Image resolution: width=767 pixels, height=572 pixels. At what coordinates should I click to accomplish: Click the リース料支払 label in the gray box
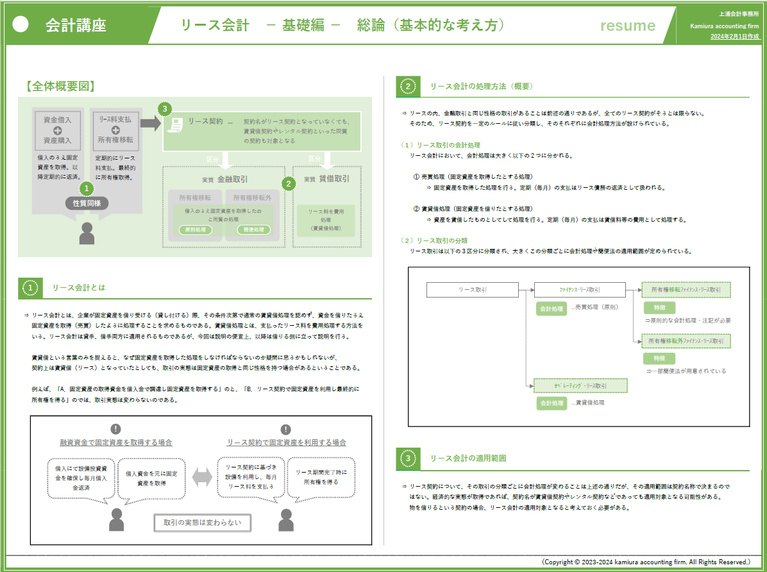coord(115,119)
